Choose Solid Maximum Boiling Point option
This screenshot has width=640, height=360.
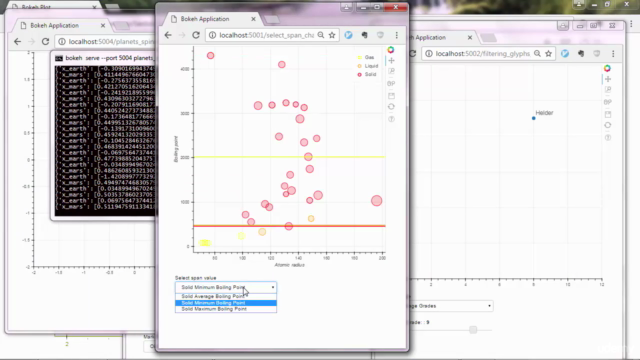pyautogui.click(x=226, y=309)
